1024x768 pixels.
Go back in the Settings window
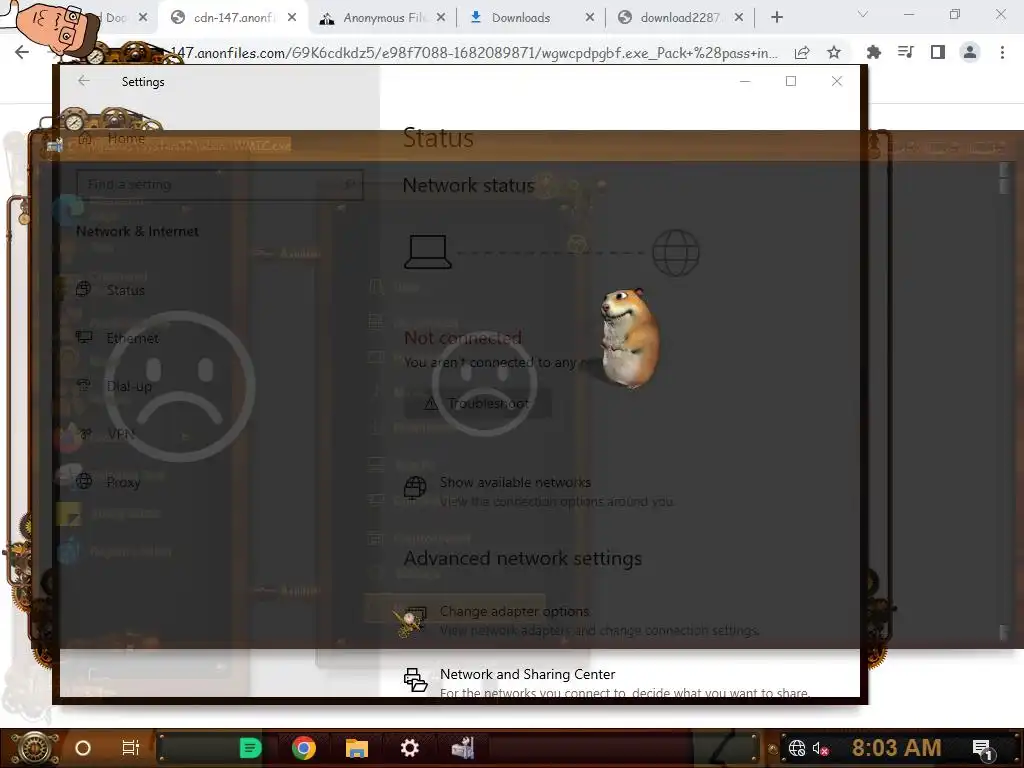tap(84, 81)
